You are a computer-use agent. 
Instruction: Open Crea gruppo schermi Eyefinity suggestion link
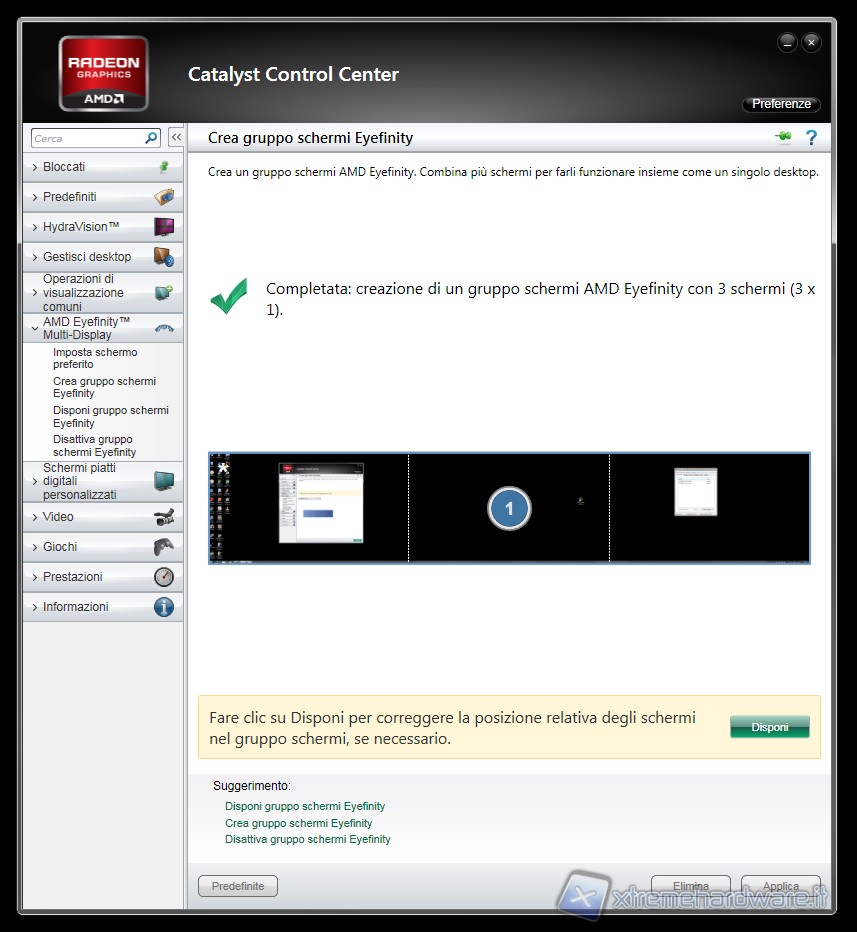coord(298,823)
